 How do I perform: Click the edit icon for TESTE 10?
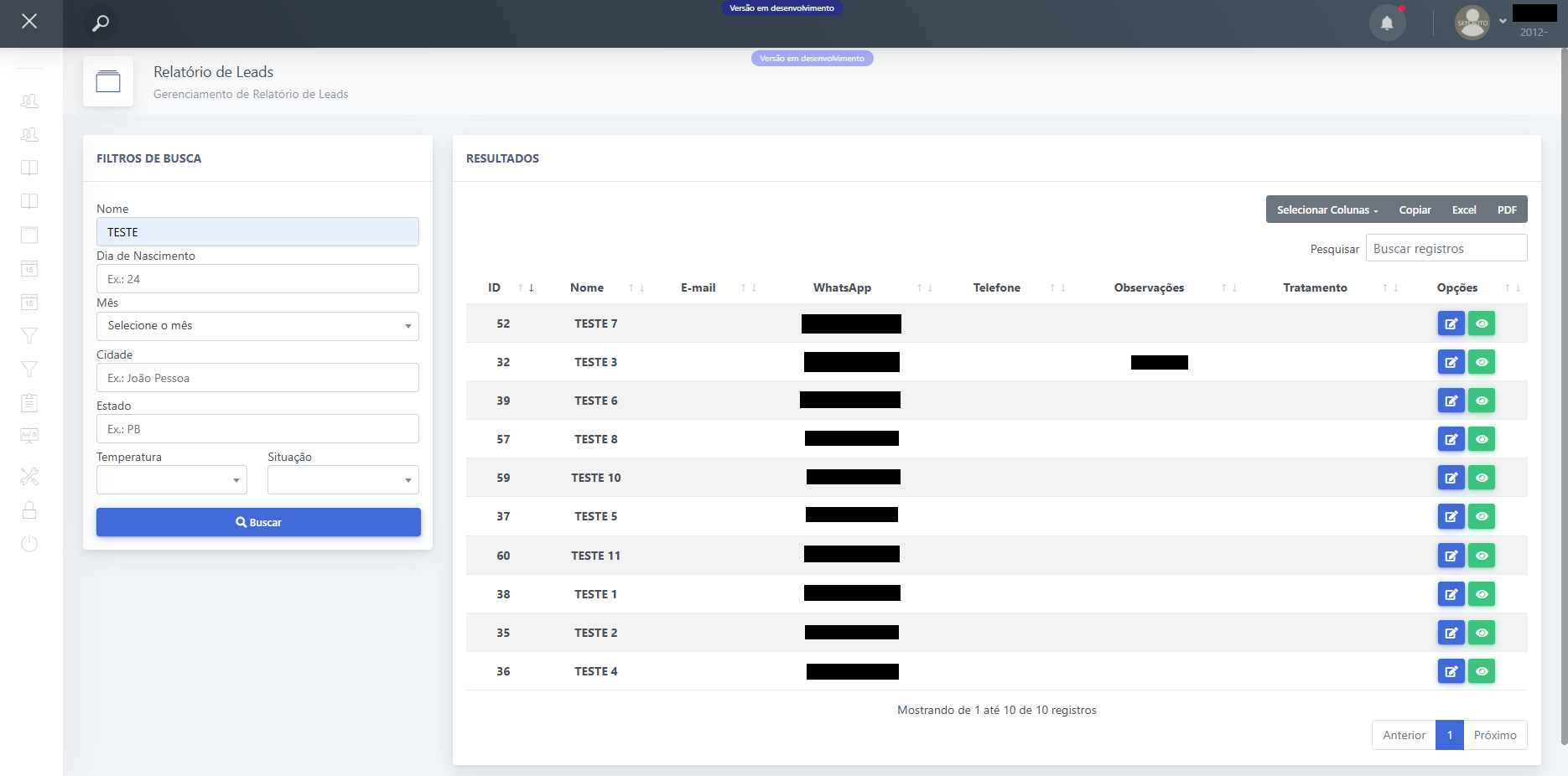click(1451, 478)
